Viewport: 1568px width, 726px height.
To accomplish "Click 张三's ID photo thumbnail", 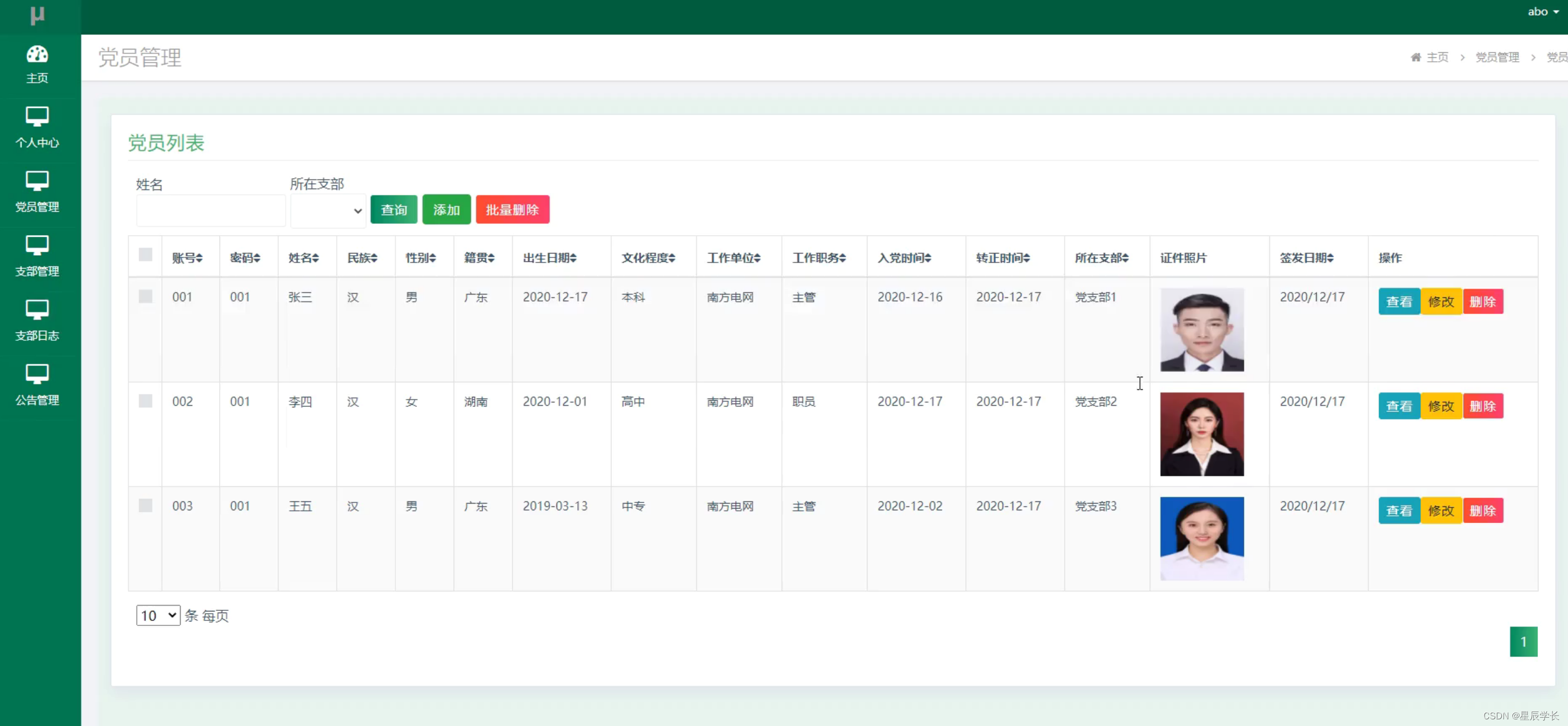I will [x=1202, y=330].
